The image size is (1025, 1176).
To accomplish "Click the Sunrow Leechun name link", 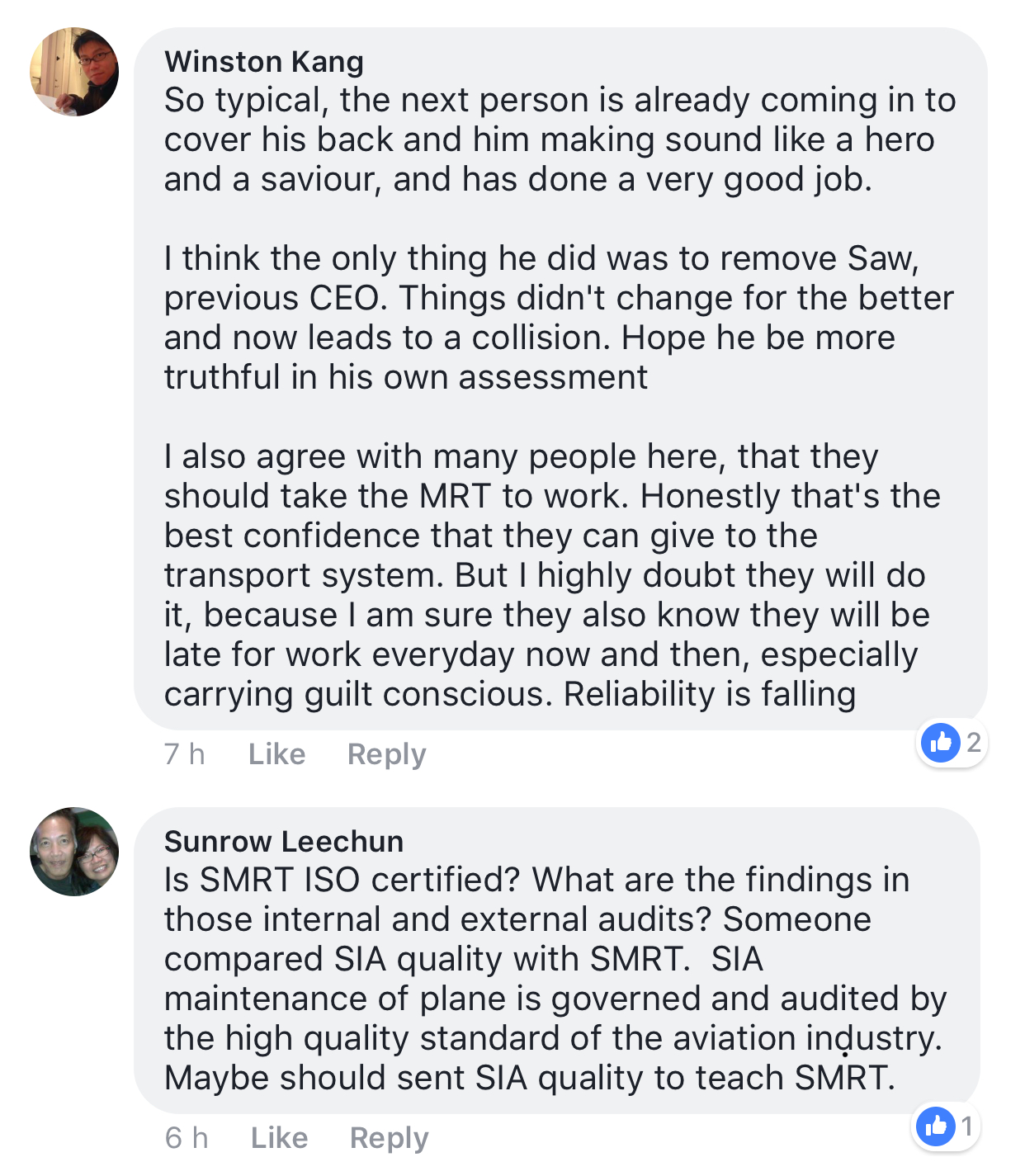I will pos(284,841).
